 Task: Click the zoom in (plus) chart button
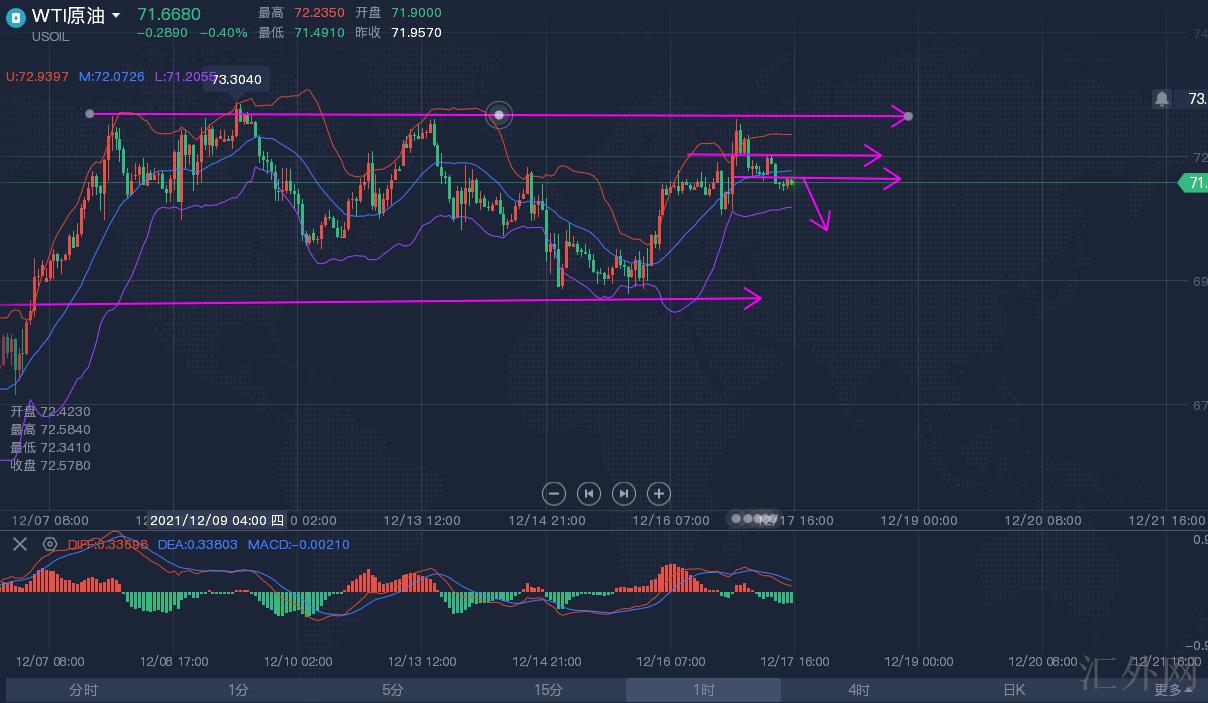[x=658, y=493]
